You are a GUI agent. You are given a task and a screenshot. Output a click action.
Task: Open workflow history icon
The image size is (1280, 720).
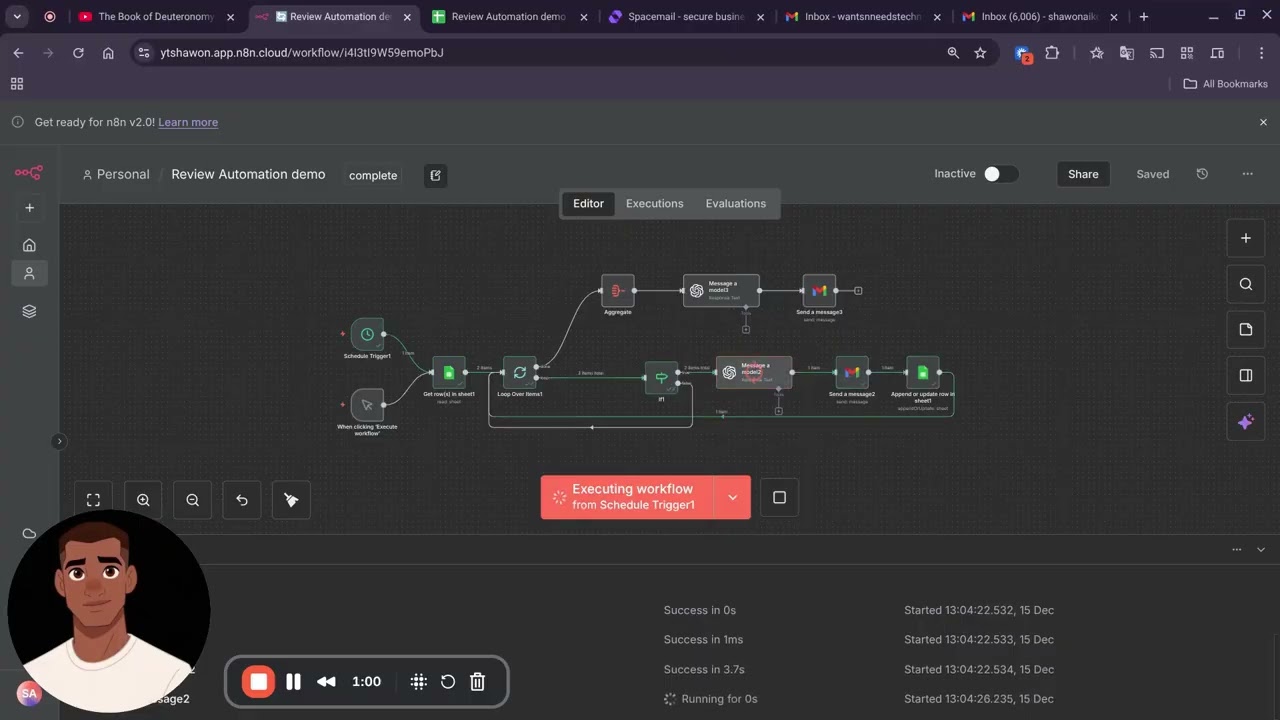point(1202,174)
